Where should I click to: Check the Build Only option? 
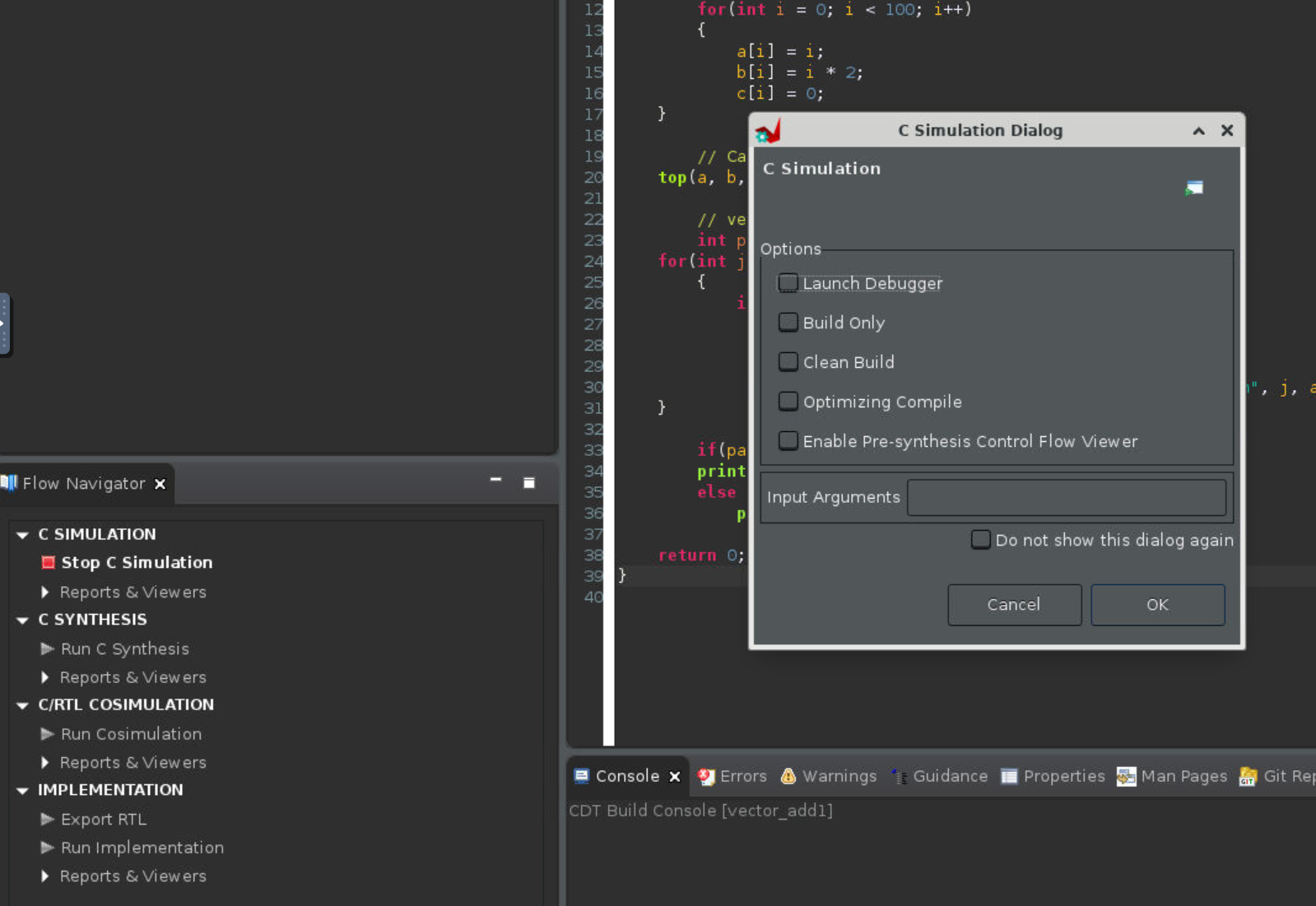click(x=788, y=322)
